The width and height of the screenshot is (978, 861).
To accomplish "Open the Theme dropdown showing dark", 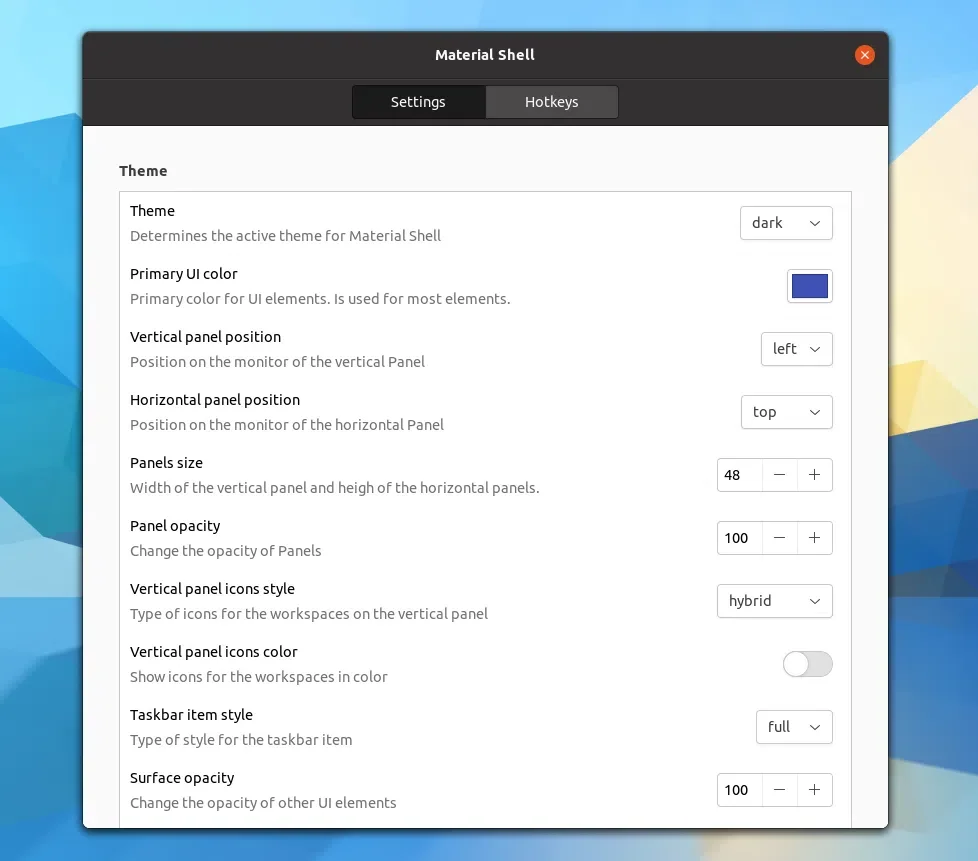I will tap(786, 223).
